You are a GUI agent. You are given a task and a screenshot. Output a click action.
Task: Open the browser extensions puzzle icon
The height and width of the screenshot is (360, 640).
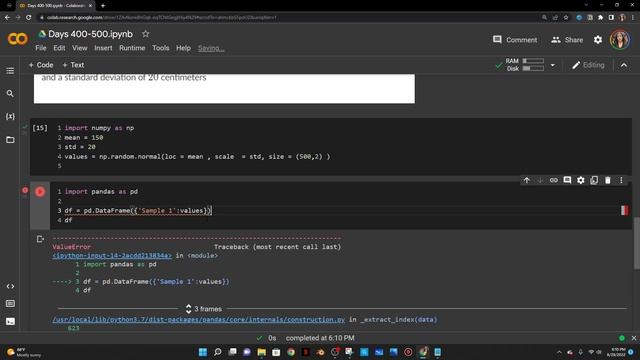pyautogui.click(x=600, y=18)
